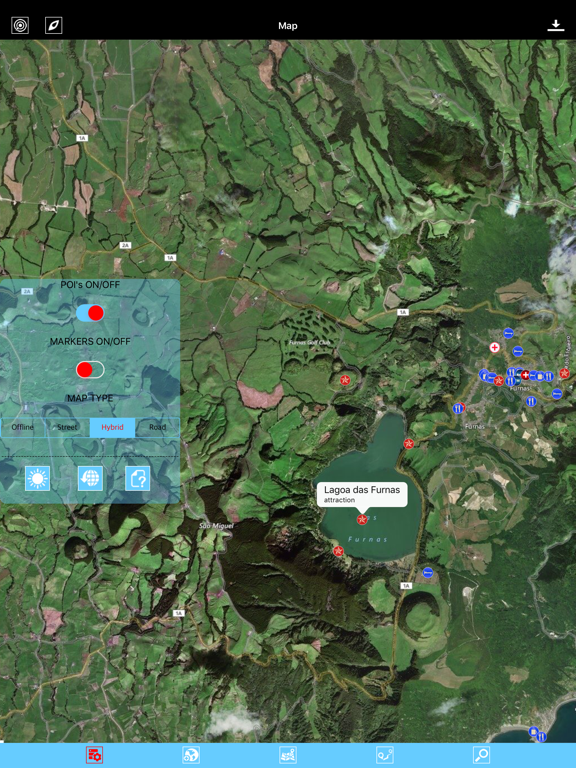Select the red star marker at the far right edge
The height and width of the screenshot is (768, 576).
coord(564,373)
